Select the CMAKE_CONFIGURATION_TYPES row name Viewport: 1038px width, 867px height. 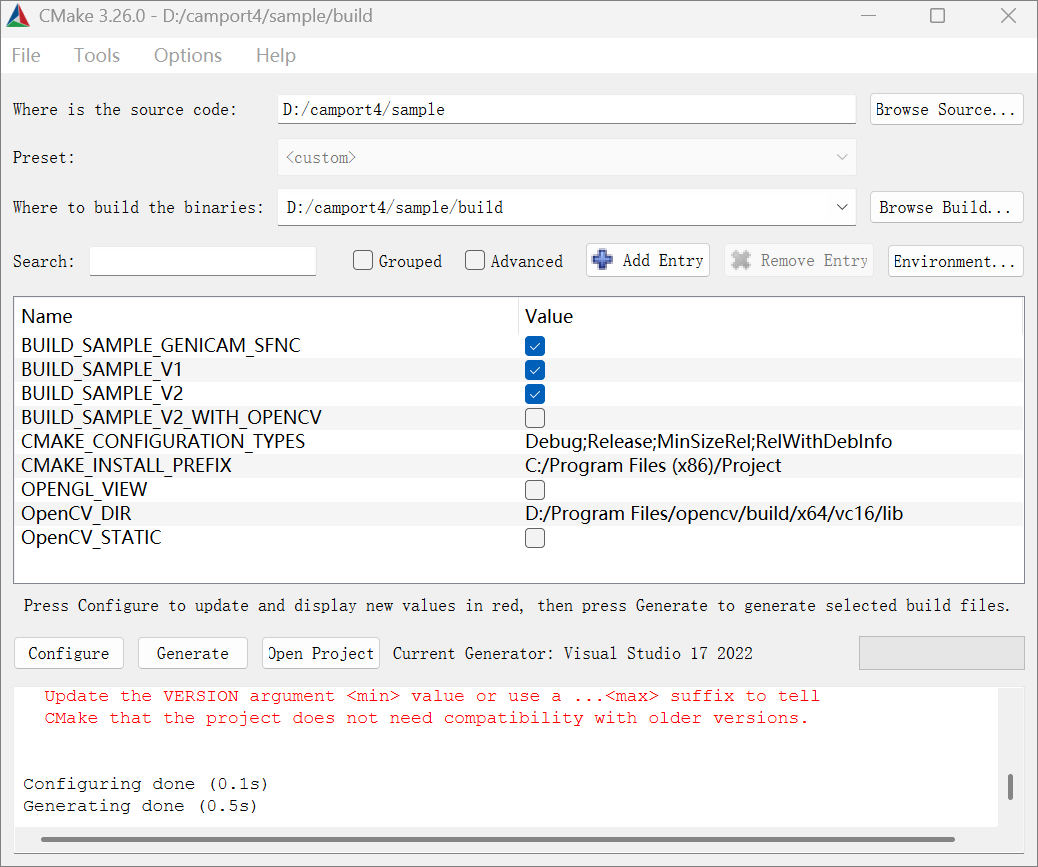[x=163, y=441]
